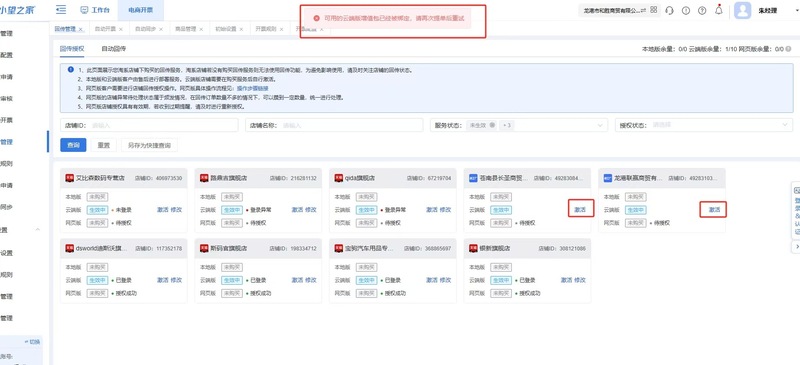Click 修改 on the 宝驹汽车用品 card

[445, 280]
